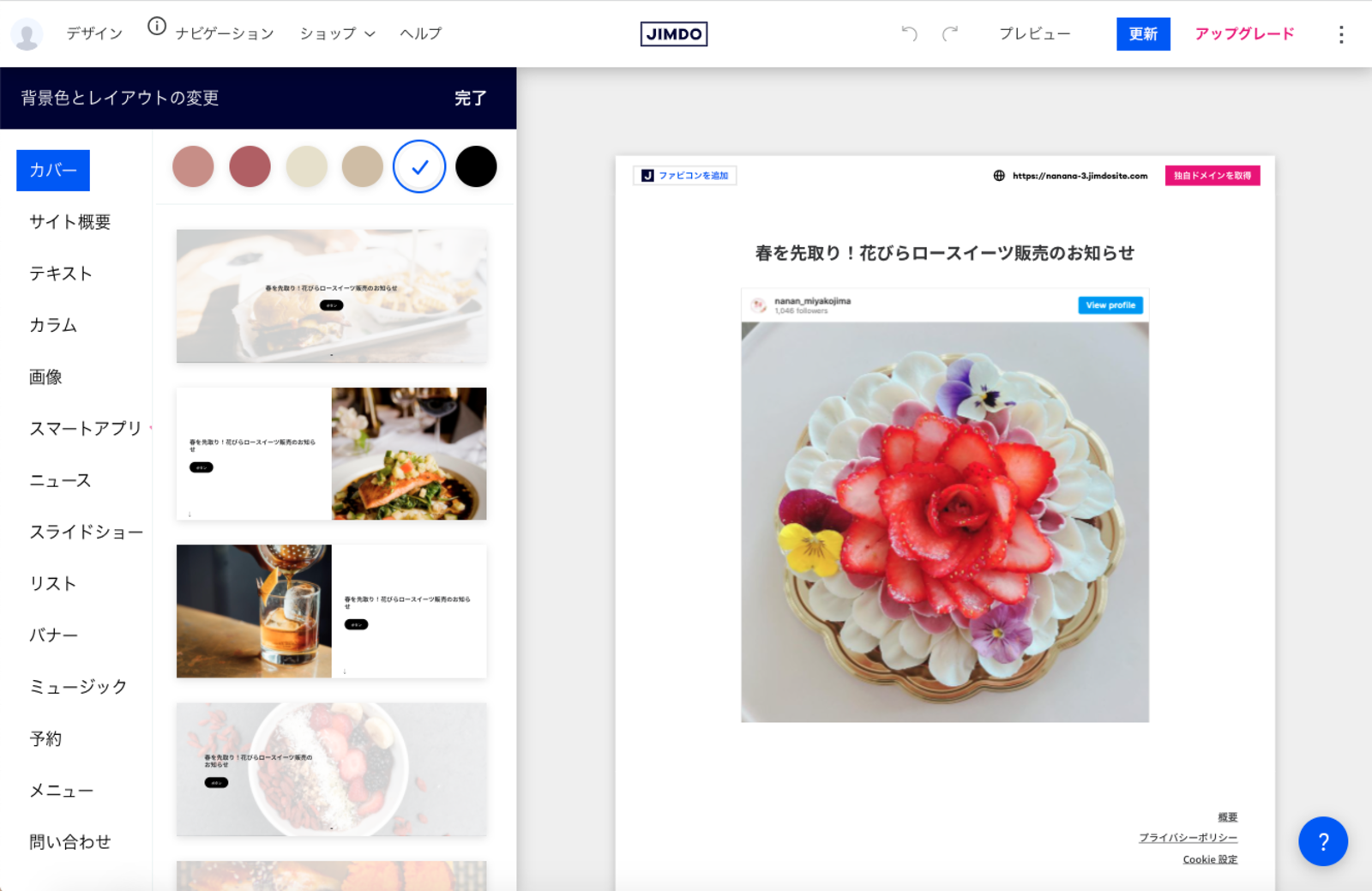The image size is (1372, 891).
Task: Expand the ショップ dropdown menu
Action: pyautogui.click(x=337, y=33)
